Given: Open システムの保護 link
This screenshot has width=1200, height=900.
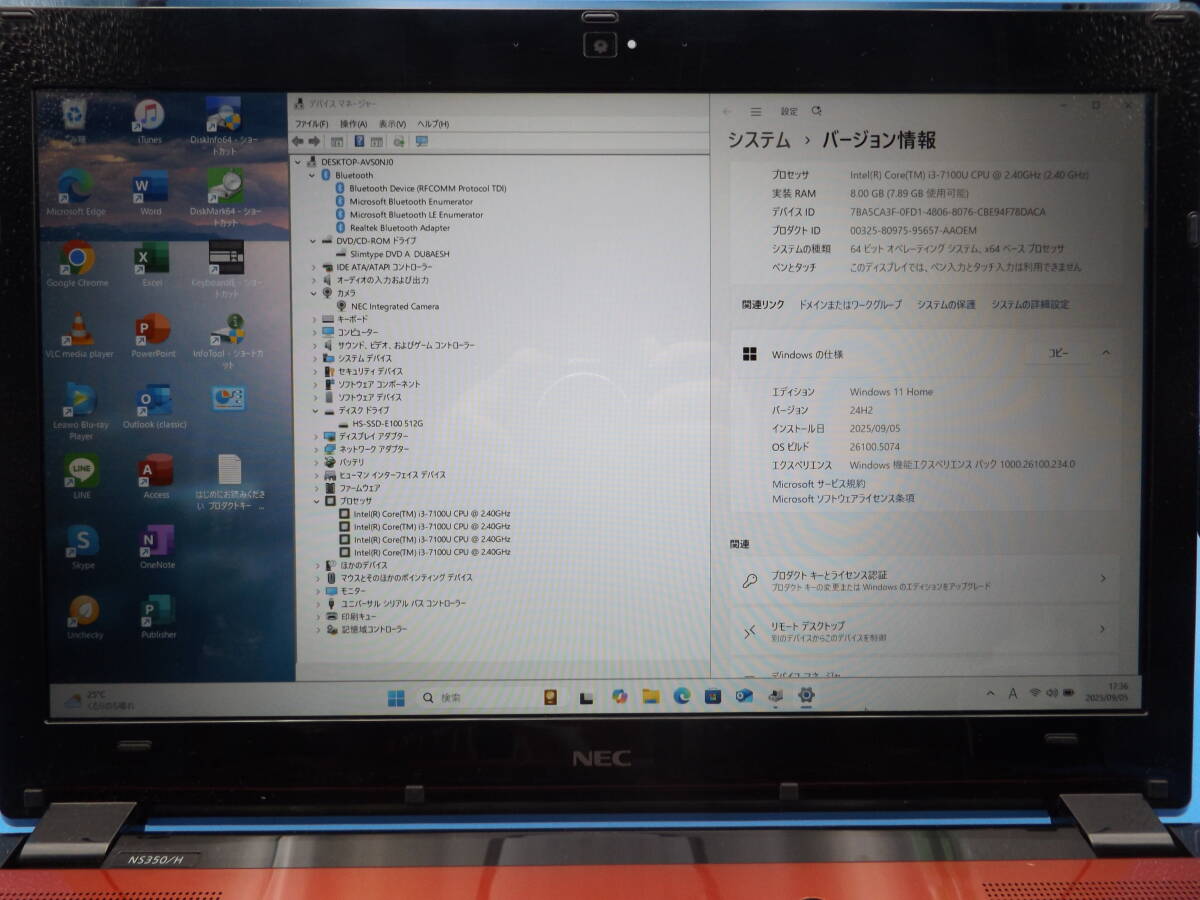Looking at the screenshot, I should pyautogui.click(x=946, y=304).
